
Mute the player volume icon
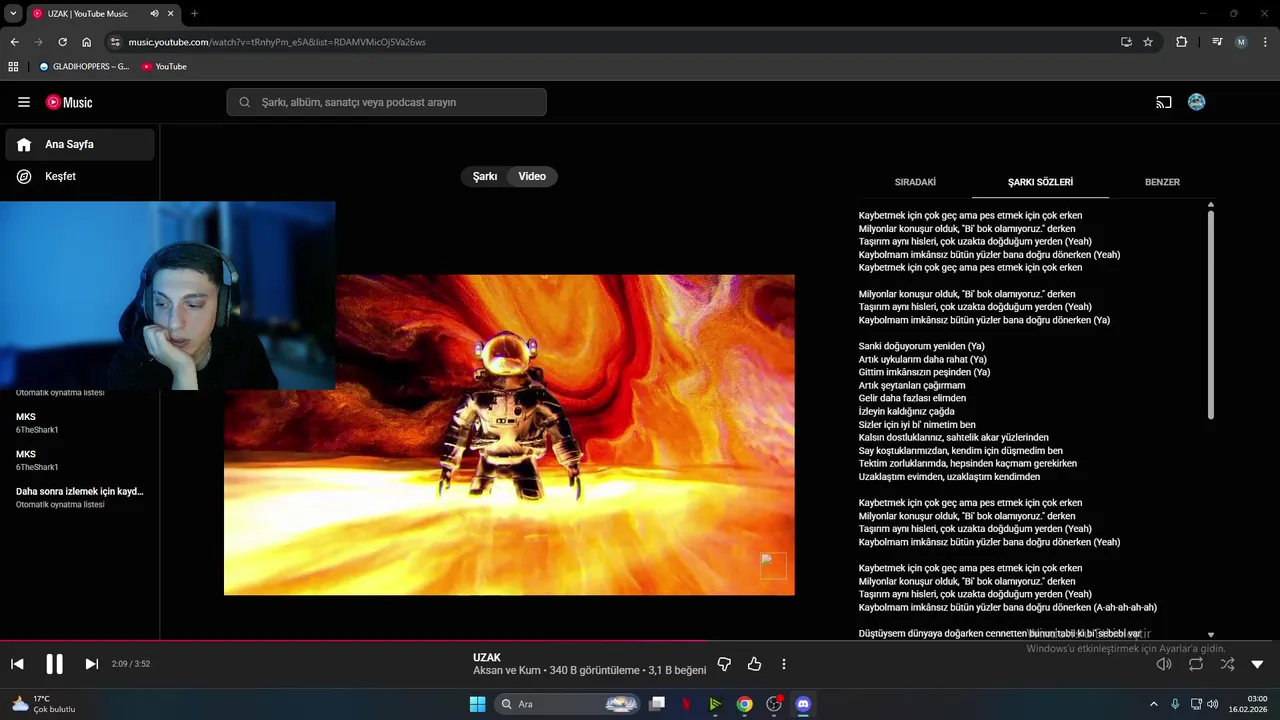[1164, 664]
